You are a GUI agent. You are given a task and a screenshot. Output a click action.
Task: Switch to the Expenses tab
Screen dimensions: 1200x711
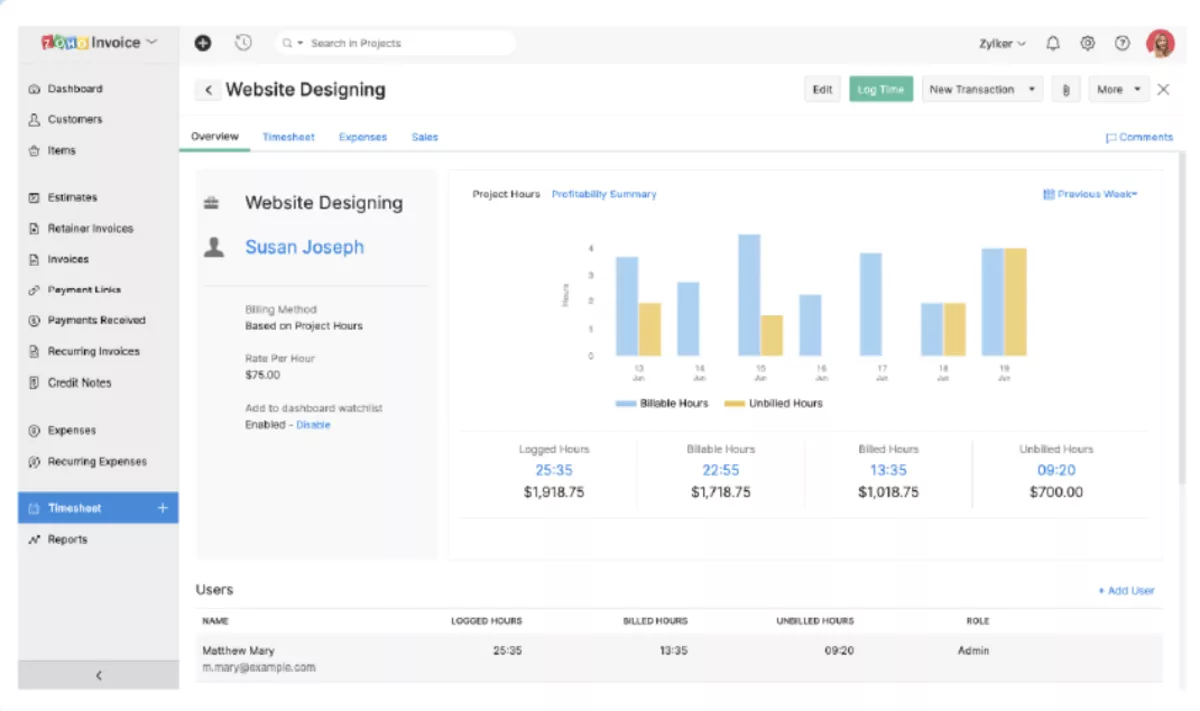[x=362, y=137]
